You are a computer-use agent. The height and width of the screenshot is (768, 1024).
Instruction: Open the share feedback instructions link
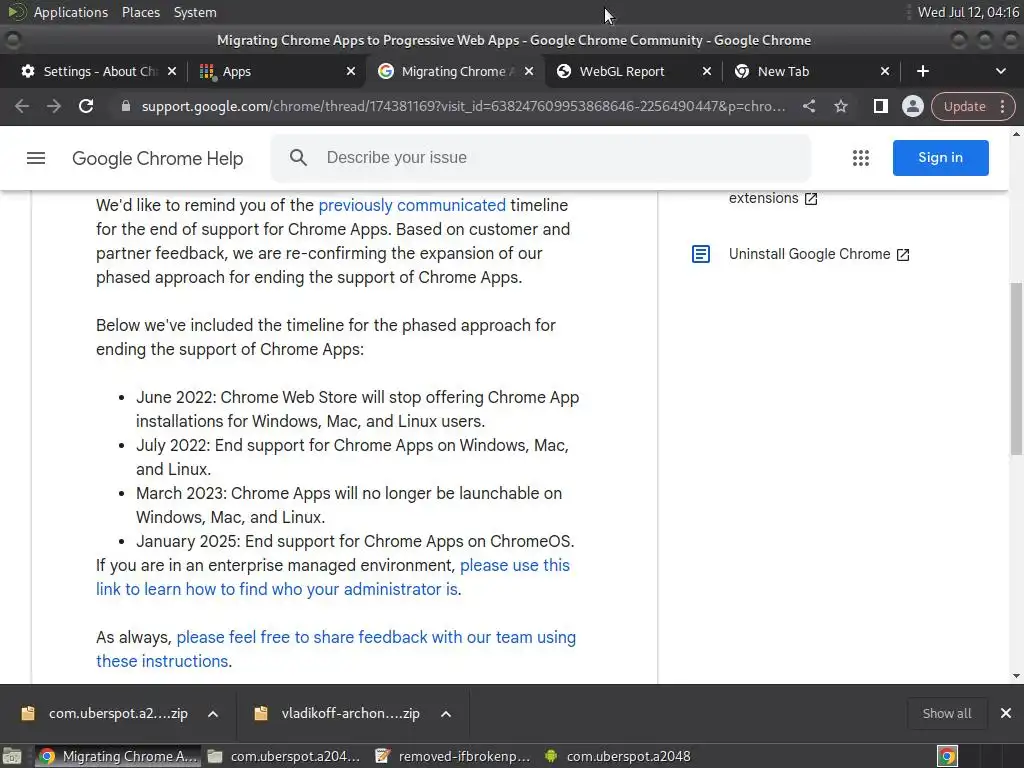coord(336,649)
